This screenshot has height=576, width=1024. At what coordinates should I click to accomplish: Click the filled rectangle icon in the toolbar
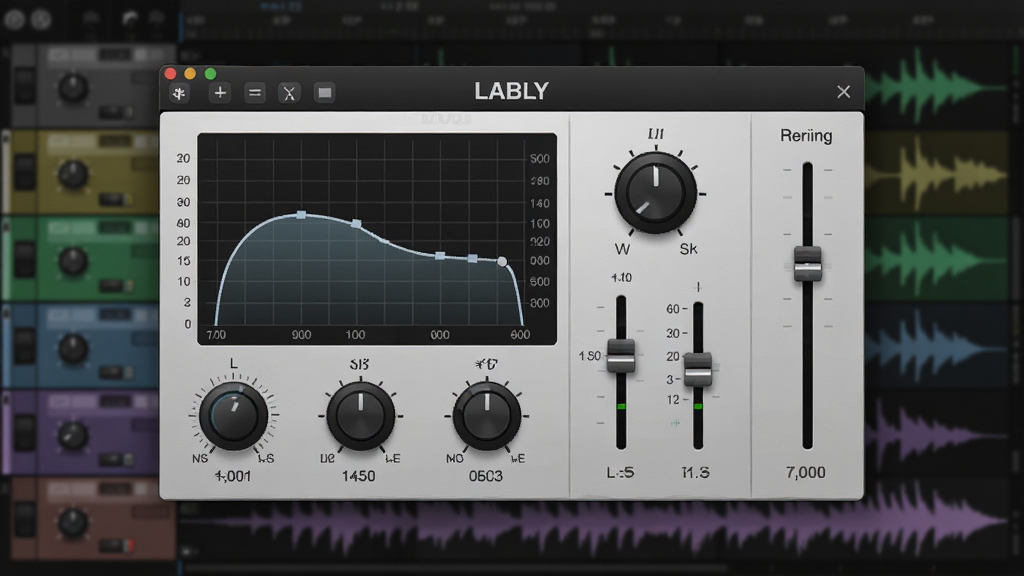tap(325, 93)
